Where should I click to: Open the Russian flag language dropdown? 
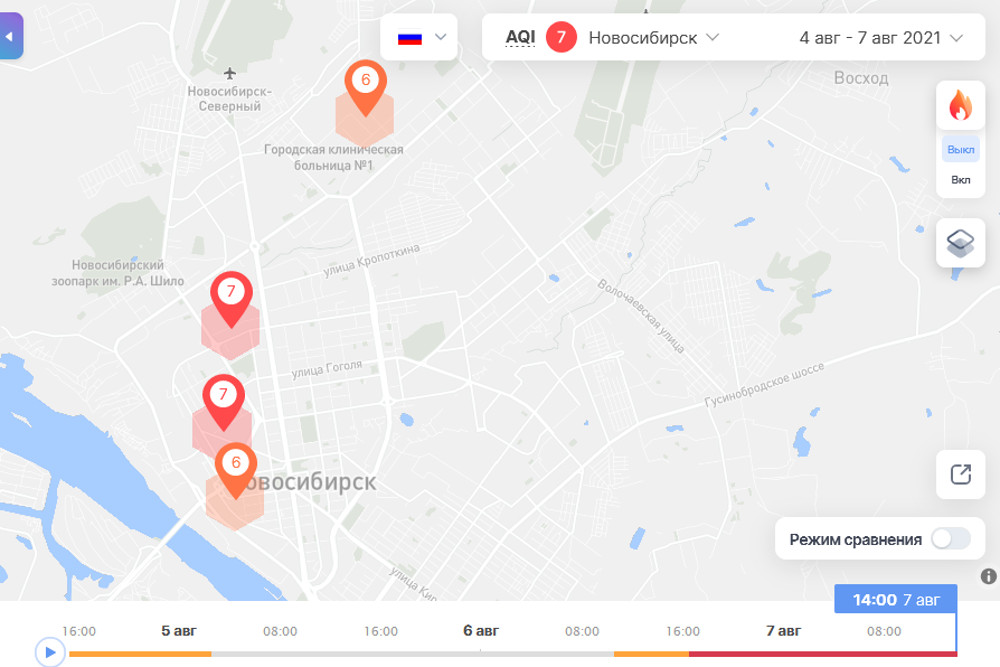coord(419,38)
